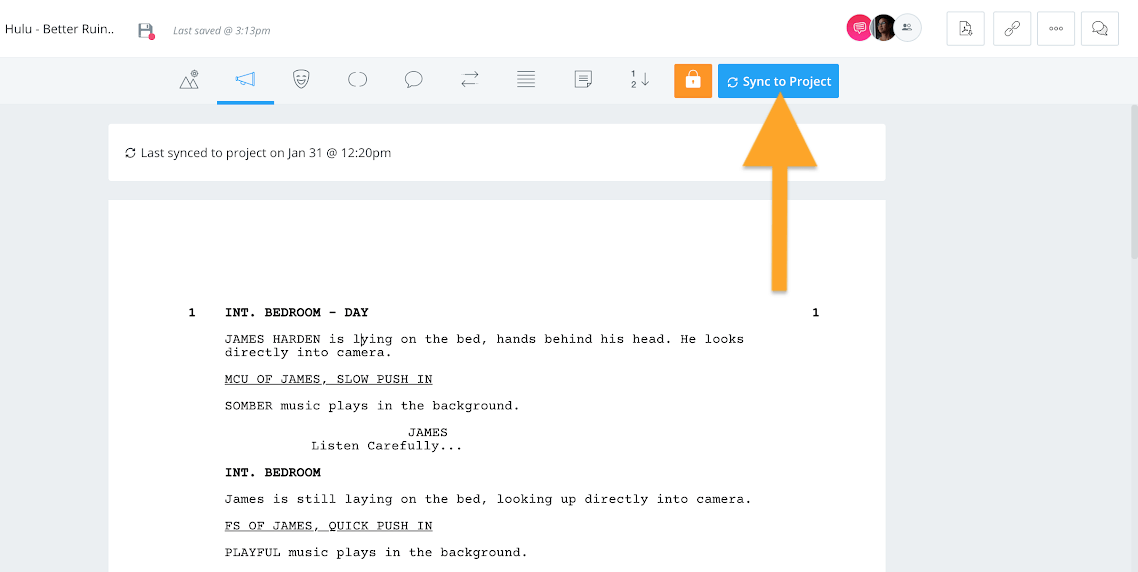Open the script Note icon
This screenshot has width=1138, height=572.
point(583,80)
